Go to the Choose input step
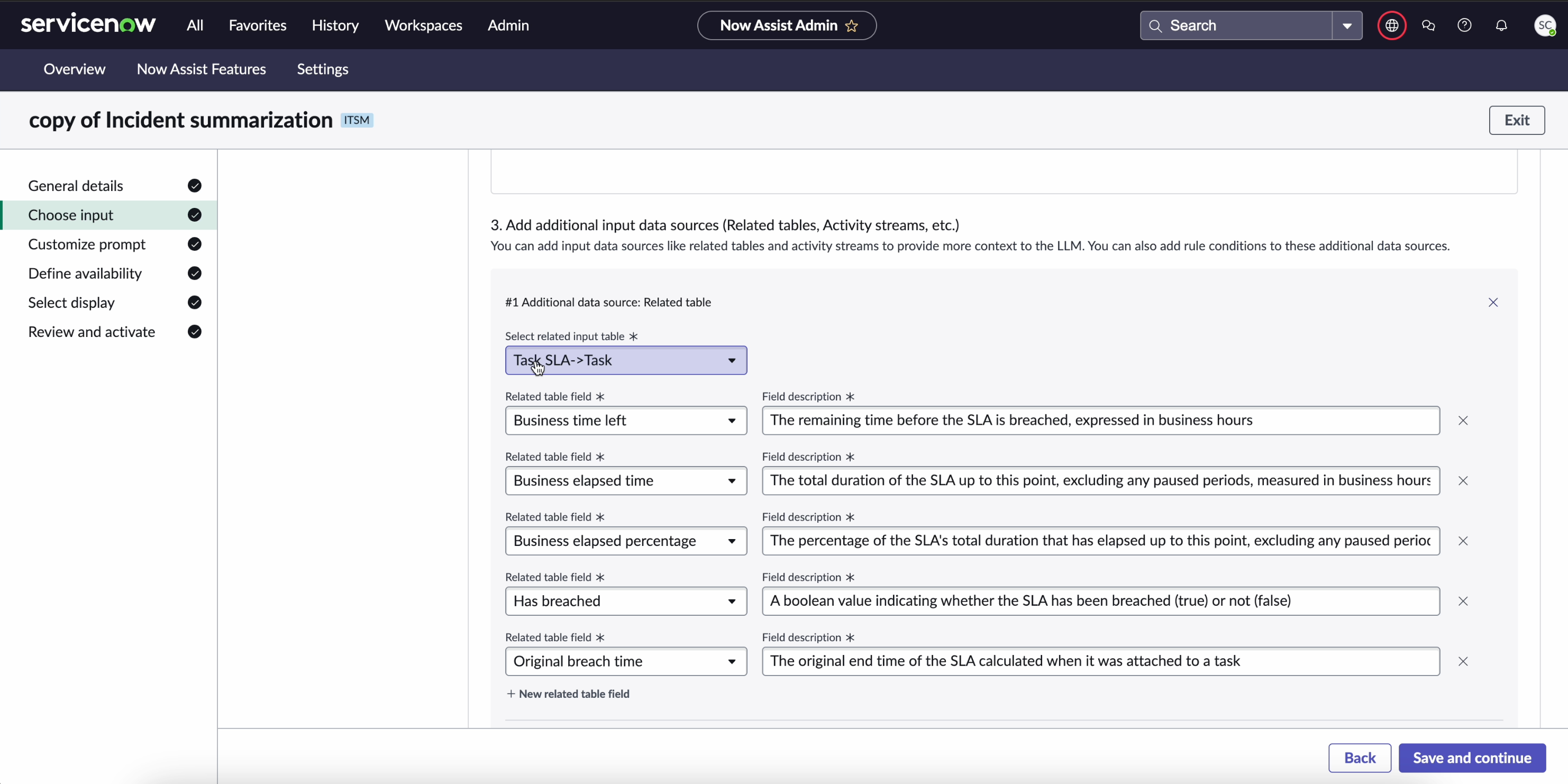Viewport: 1568px width, 784px height. coord(109,215)
